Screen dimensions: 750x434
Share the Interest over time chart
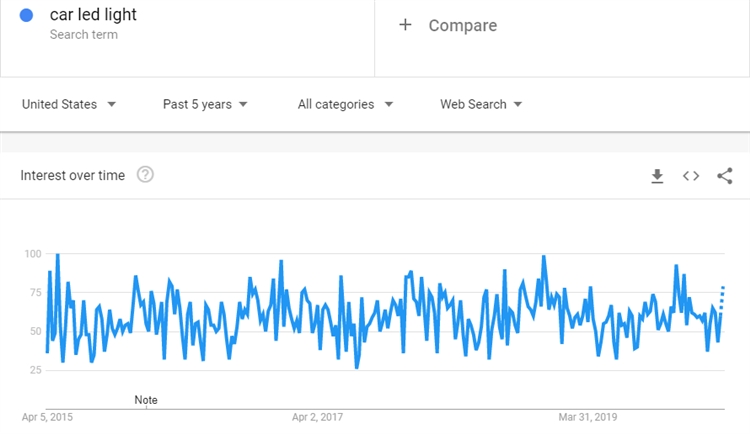(x=725, y=176)
